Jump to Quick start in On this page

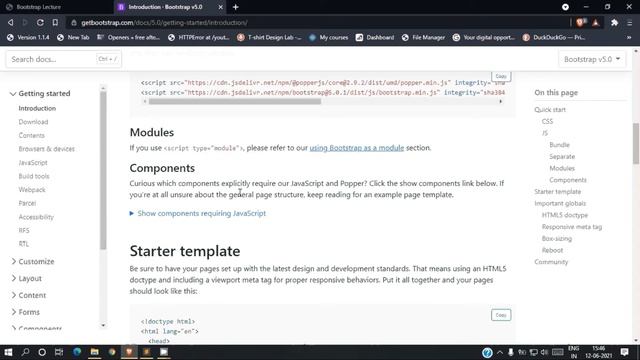pos(550,109)
